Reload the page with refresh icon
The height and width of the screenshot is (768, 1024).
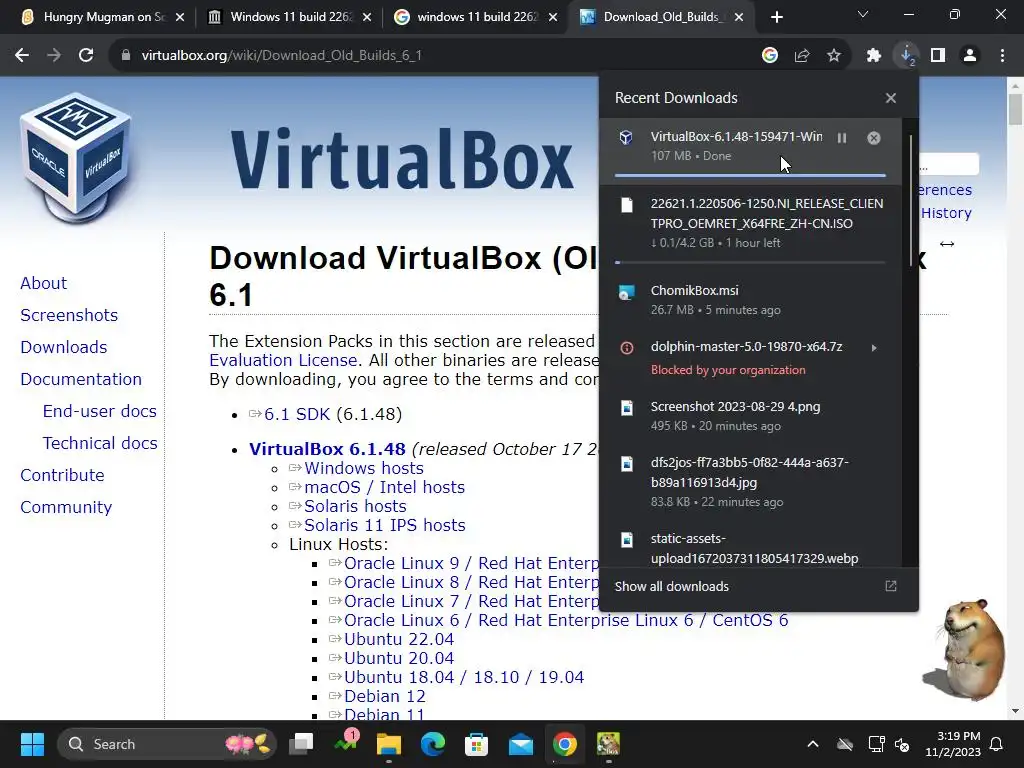(x=86, y=56)
